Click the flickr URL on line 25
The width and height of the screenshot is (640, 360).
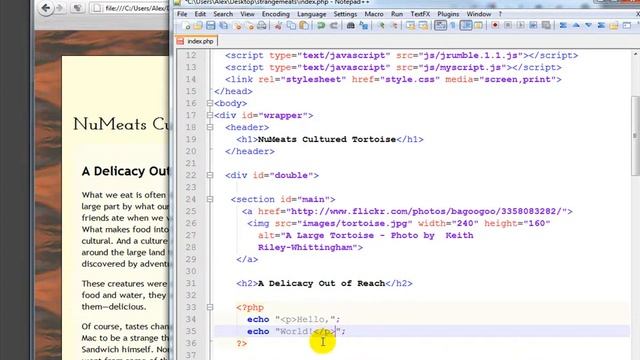[427, 211]
